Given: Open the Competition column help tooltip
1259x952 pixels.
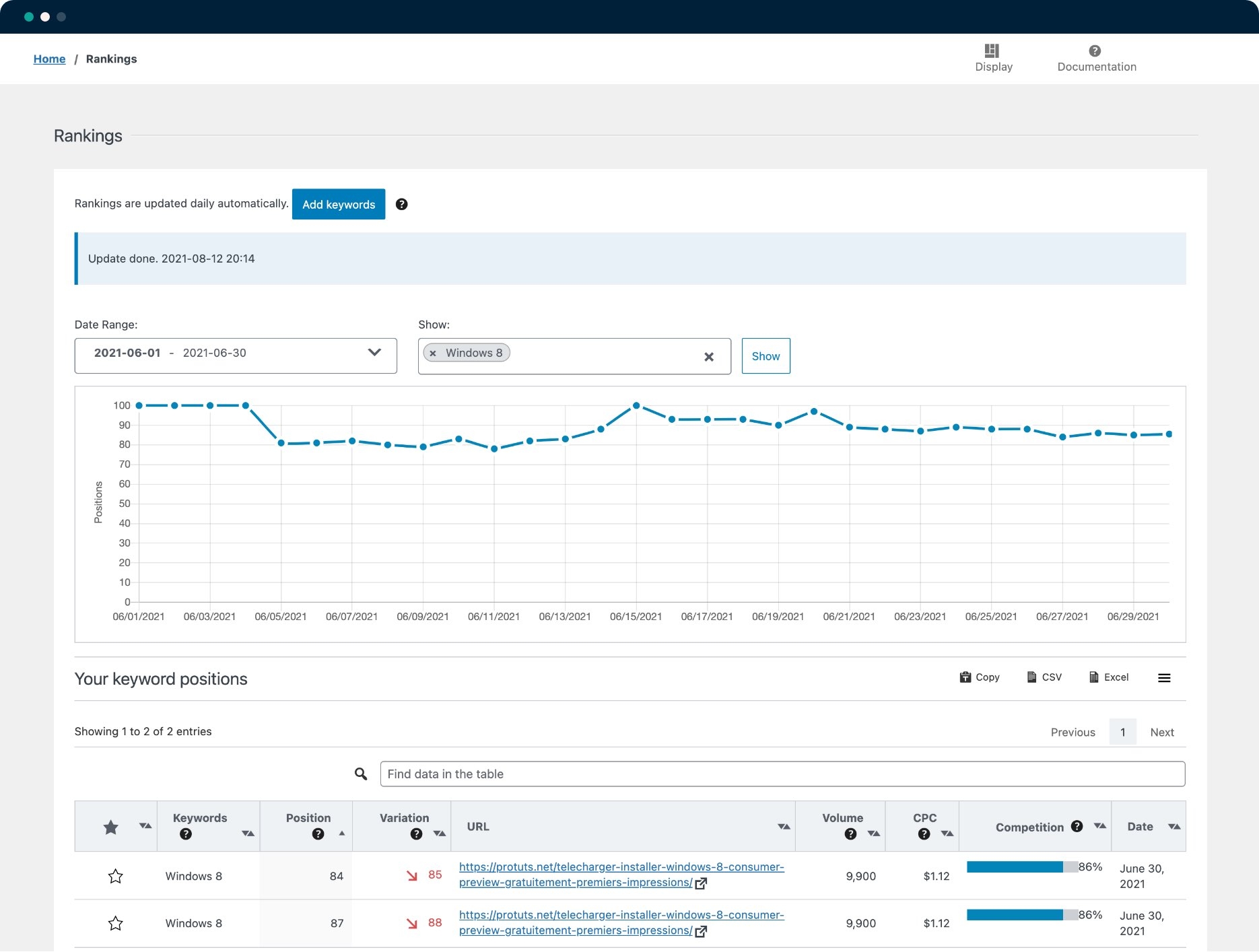Looking at the screenshot, I should pos(1077,824).
